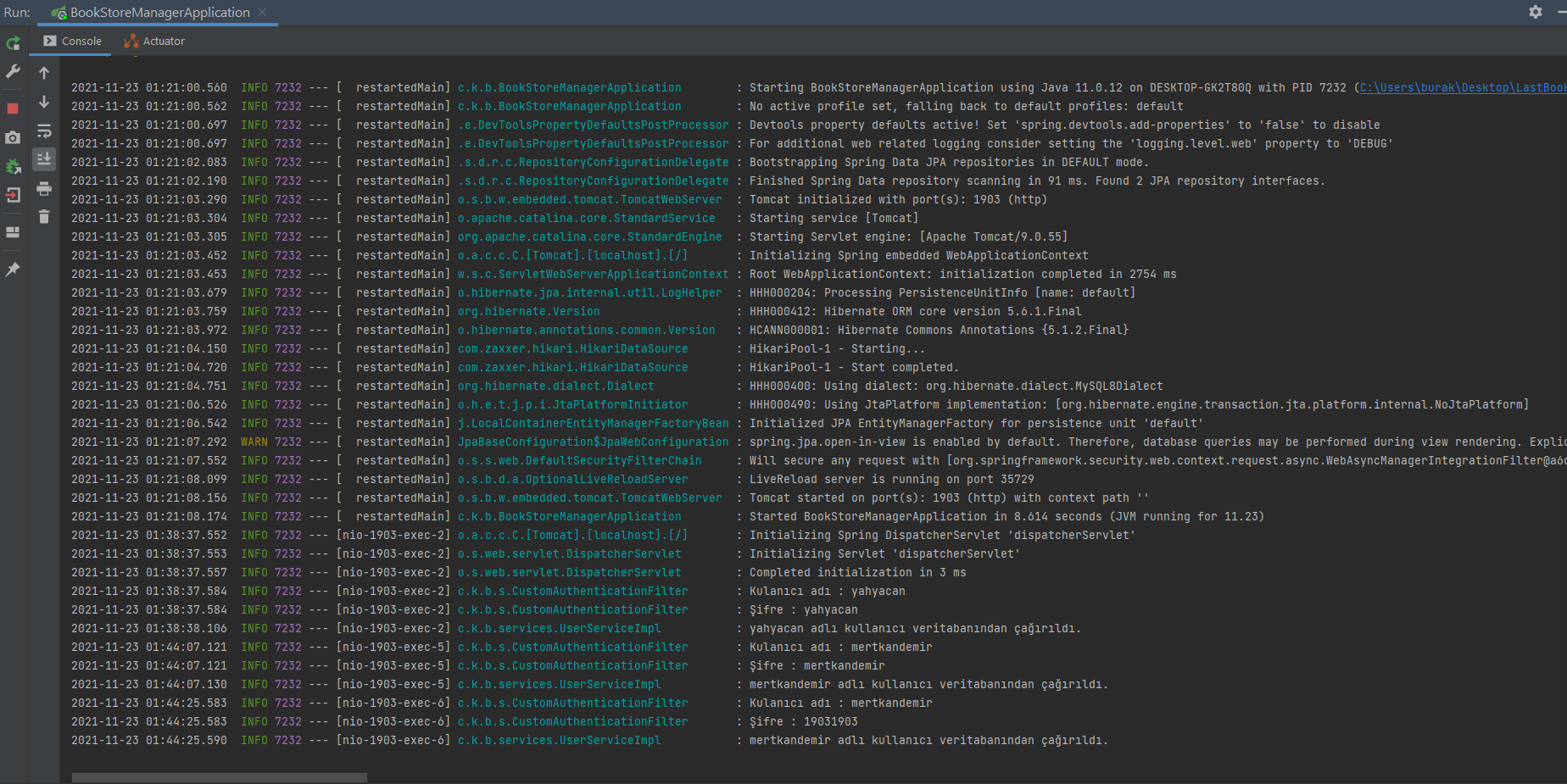Pin the Run tab with the pin icon
The image size is (1567, 784).
[x=13, y=270]
